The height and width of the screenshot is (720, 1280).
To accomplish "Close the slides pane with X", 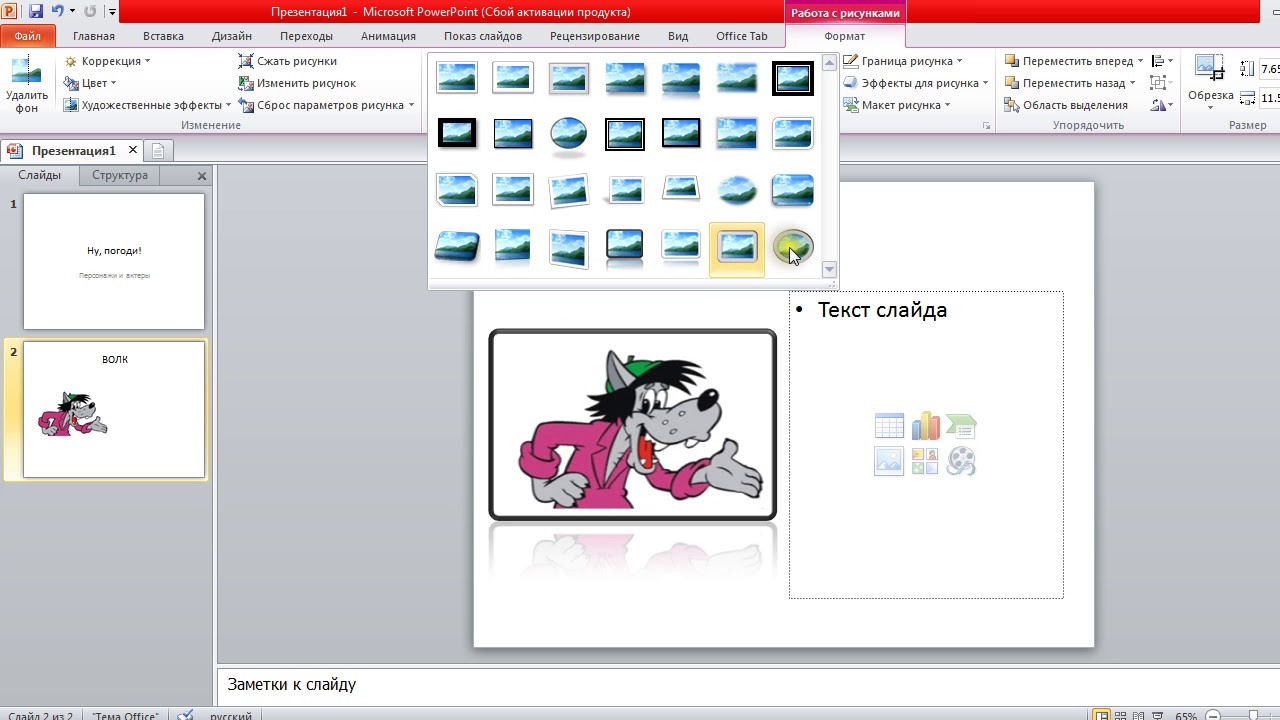I will 202,176.
